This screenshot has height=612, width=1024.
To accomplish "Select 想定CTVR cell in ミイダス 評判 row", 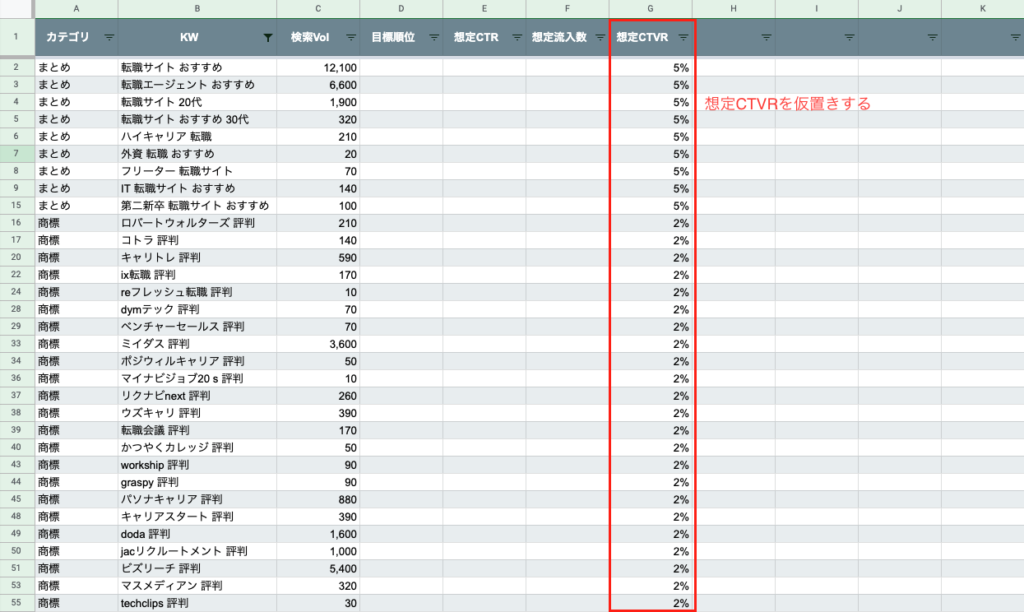I will click(650, 344).
